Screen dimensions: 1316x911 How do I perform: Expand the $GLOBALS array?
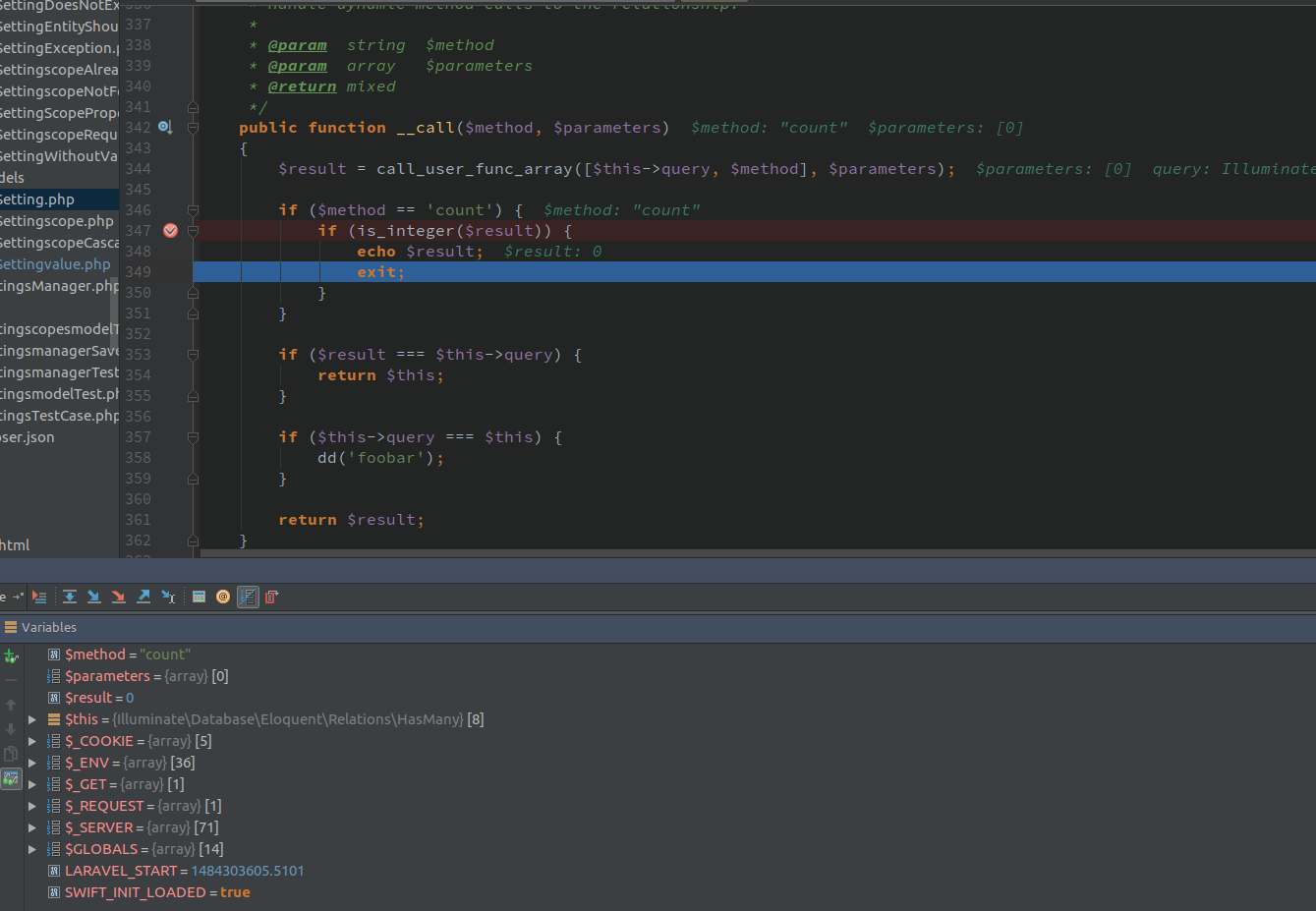coord(32,849)
